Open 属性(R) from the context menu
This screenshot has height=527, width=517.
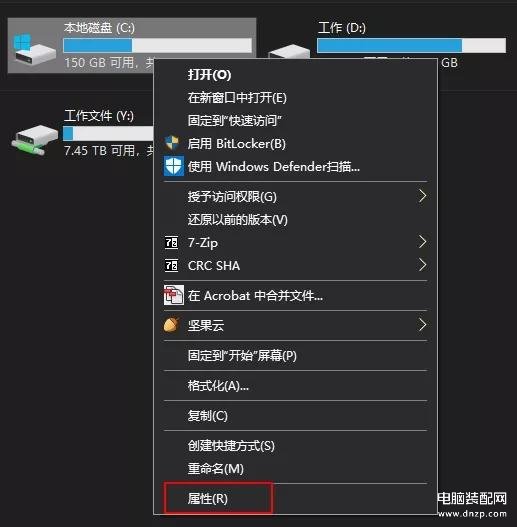tap(207, 499)
